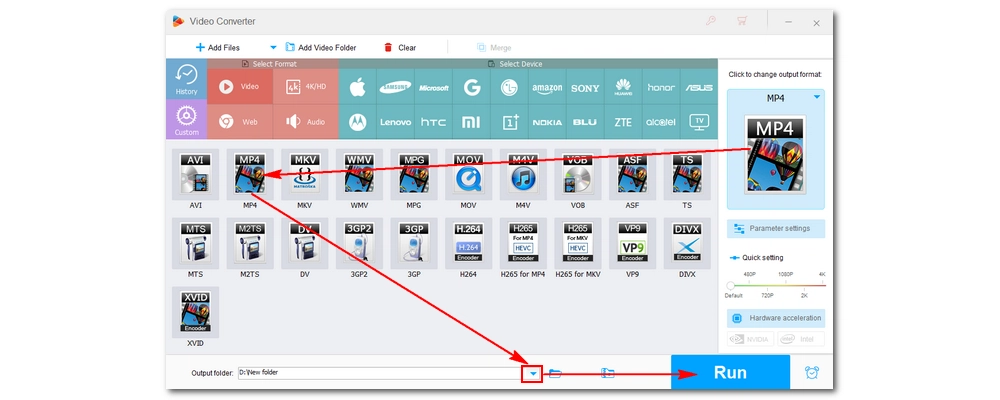Screen dimensions: 1000x400
Task: Click the output folder path field
Action: pyautogui.click(x=379, y=373)
